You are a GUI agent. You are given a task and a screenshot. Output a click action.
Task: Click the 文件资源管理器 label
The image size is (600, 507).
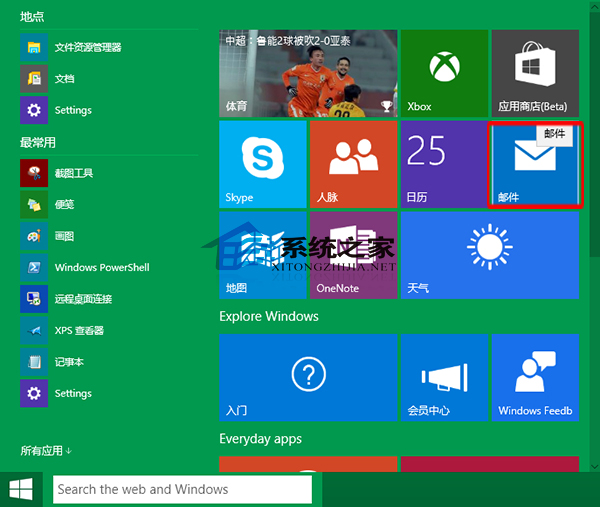[88, 47]
